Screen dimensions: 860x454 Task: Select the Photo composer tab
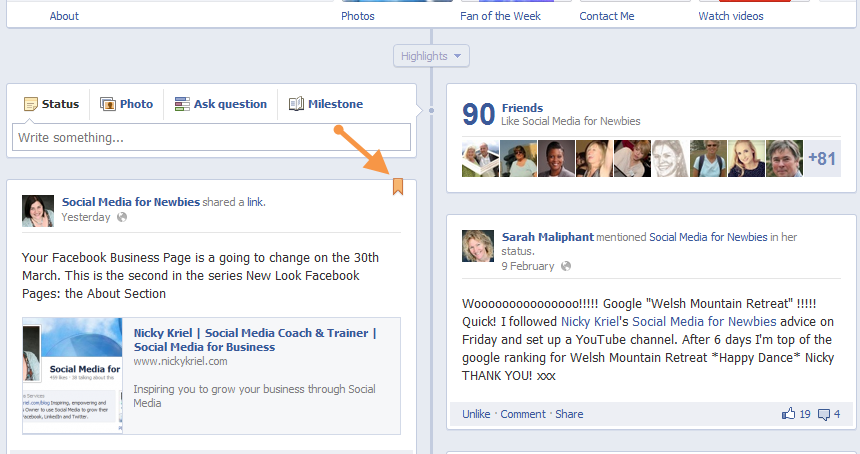[x=127, y=104]
